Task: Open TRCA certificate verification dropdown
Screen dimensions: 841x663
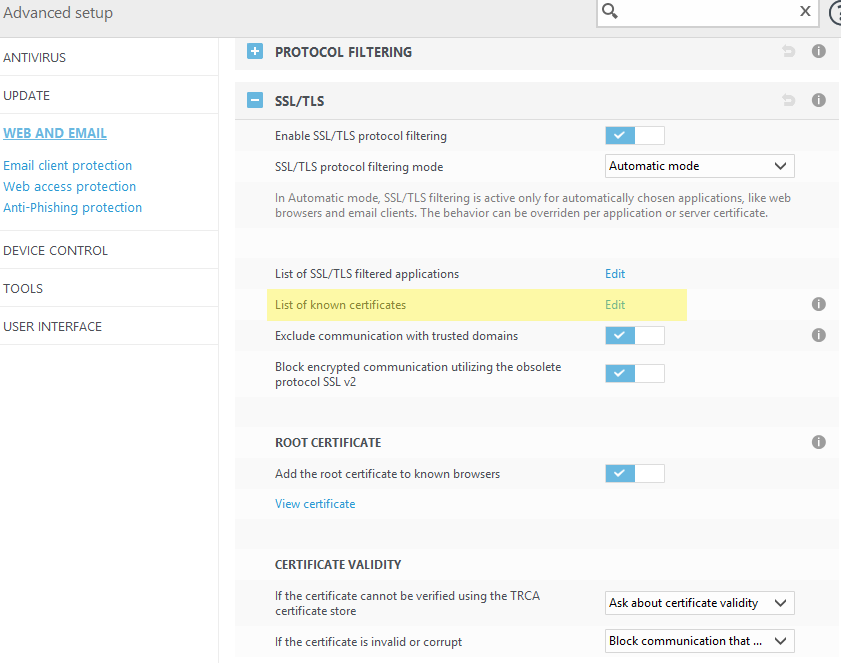Action: 699,603
